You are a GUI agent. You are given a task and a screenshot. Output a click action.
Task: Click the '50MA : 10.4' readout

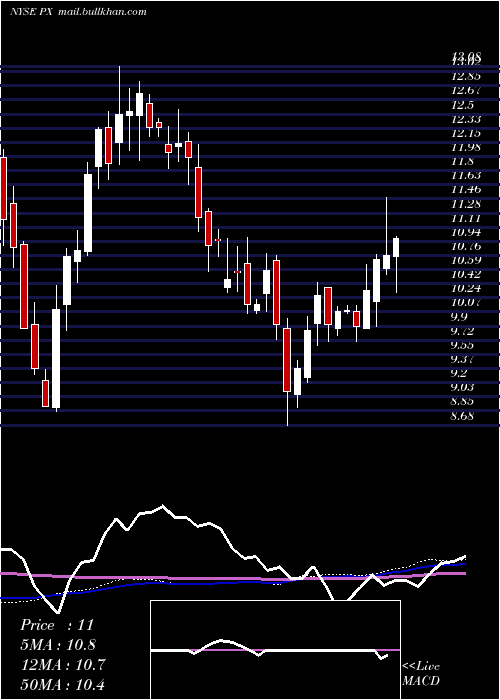pyautogui.click(x=62, y=685)
